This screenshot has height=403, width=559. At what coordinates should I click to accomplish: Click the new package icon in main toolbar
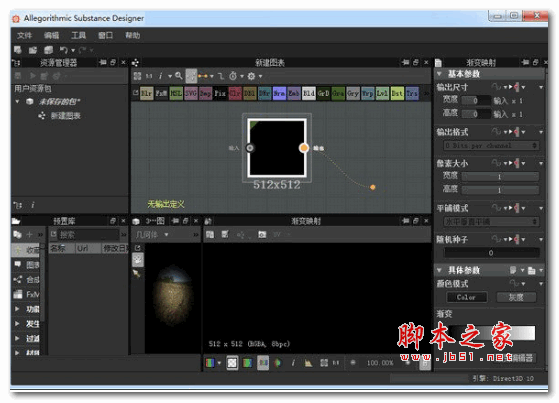pyautogui.click(x=17, y=50)
